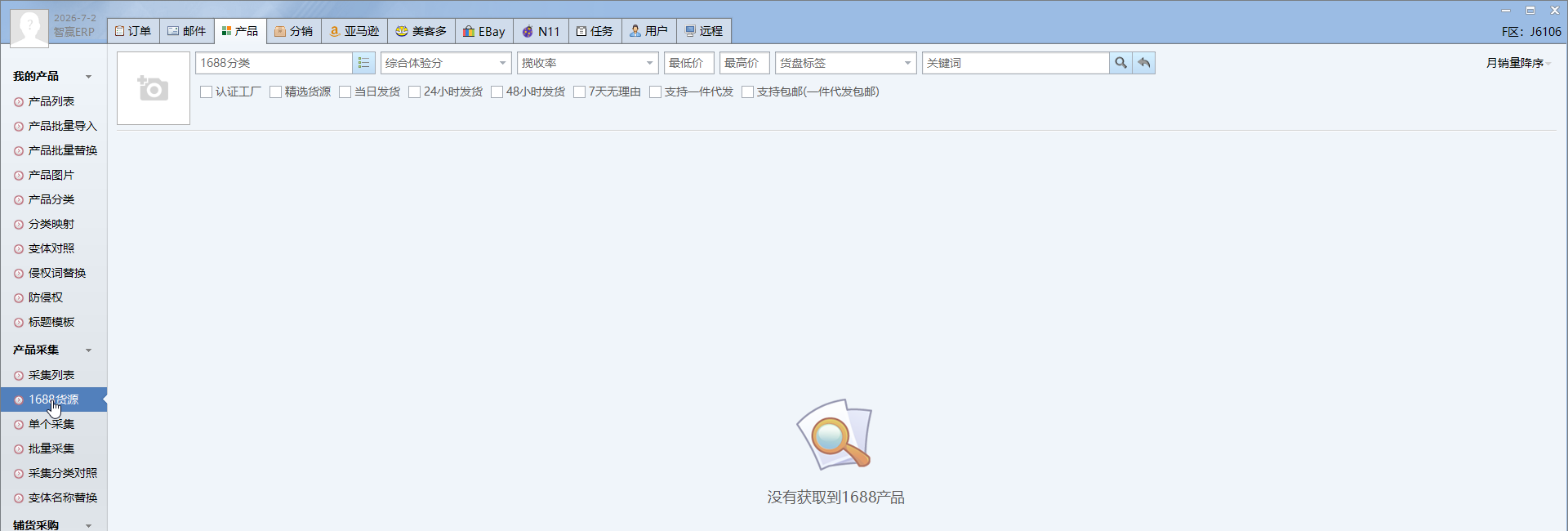Viewport: 1568px width, 531px height.
Task: Open 产品列表 in sidebar
Action: 53,101
